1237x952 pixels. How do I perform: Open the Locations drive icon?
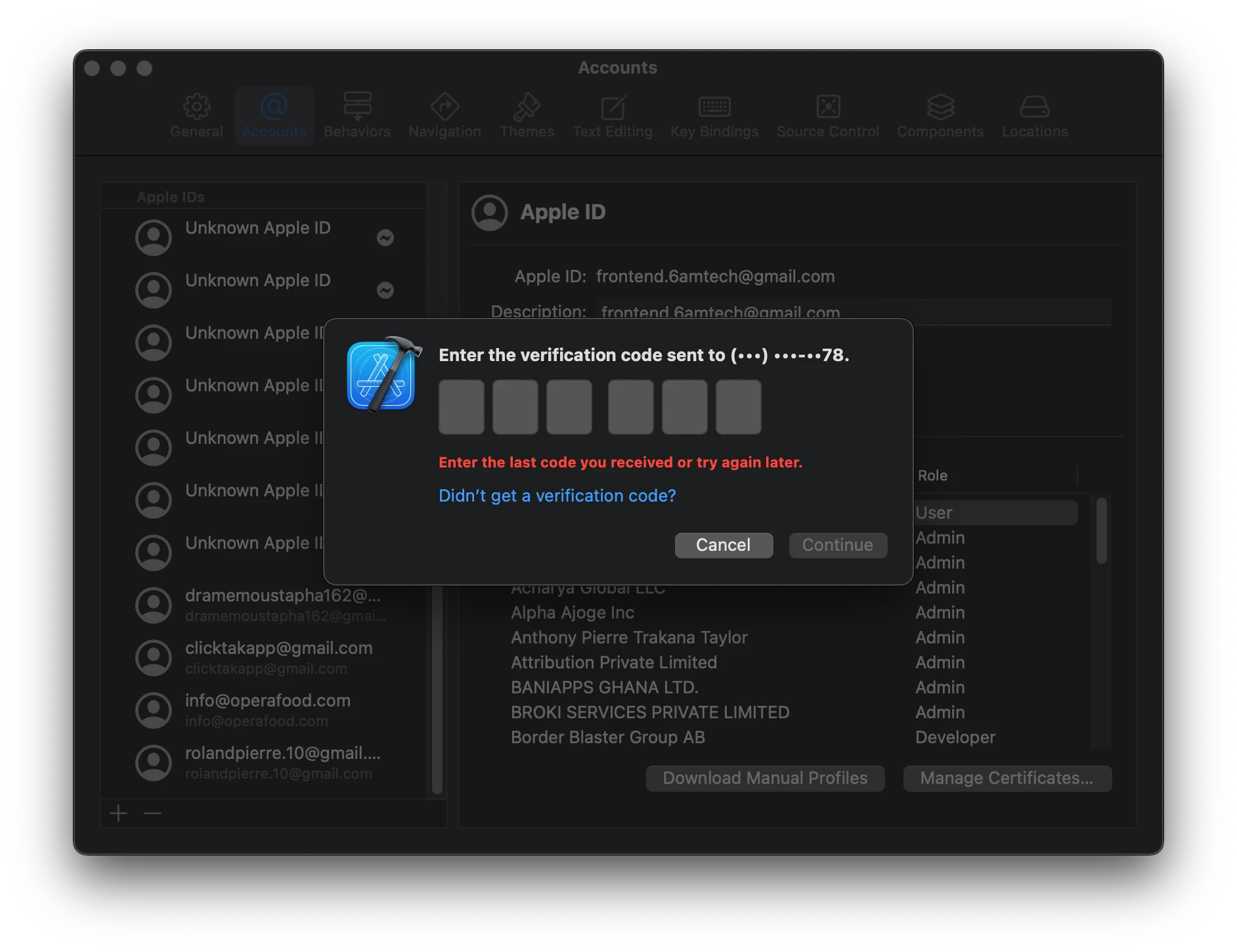tap(1035, 108)
